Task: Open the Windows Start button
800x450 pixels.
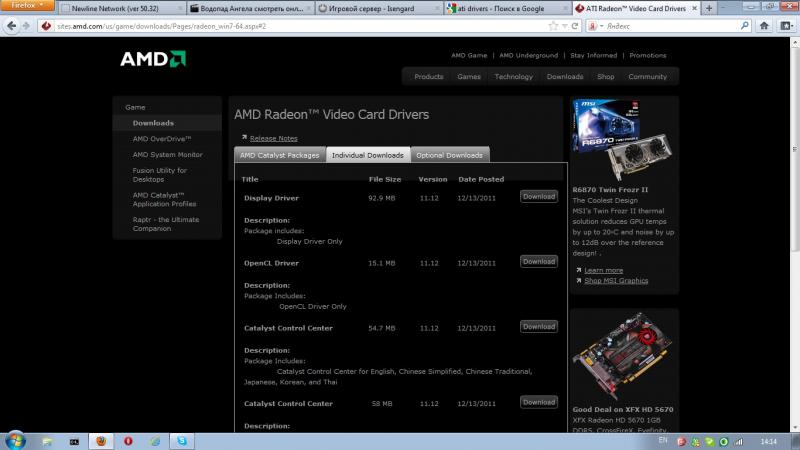Action: click(x=15, y=440)
